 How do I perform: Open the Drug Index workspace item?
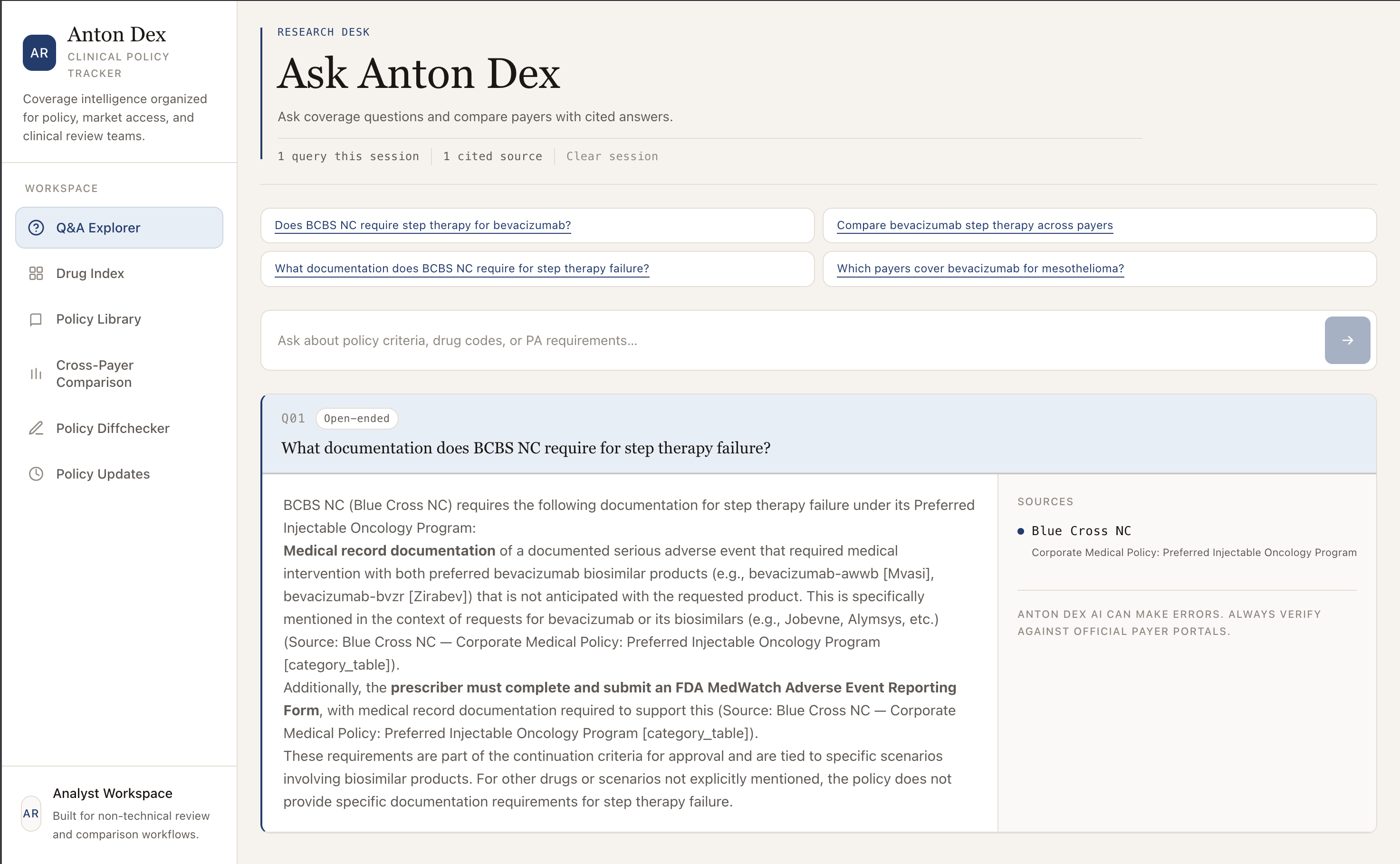pos(90,273)
